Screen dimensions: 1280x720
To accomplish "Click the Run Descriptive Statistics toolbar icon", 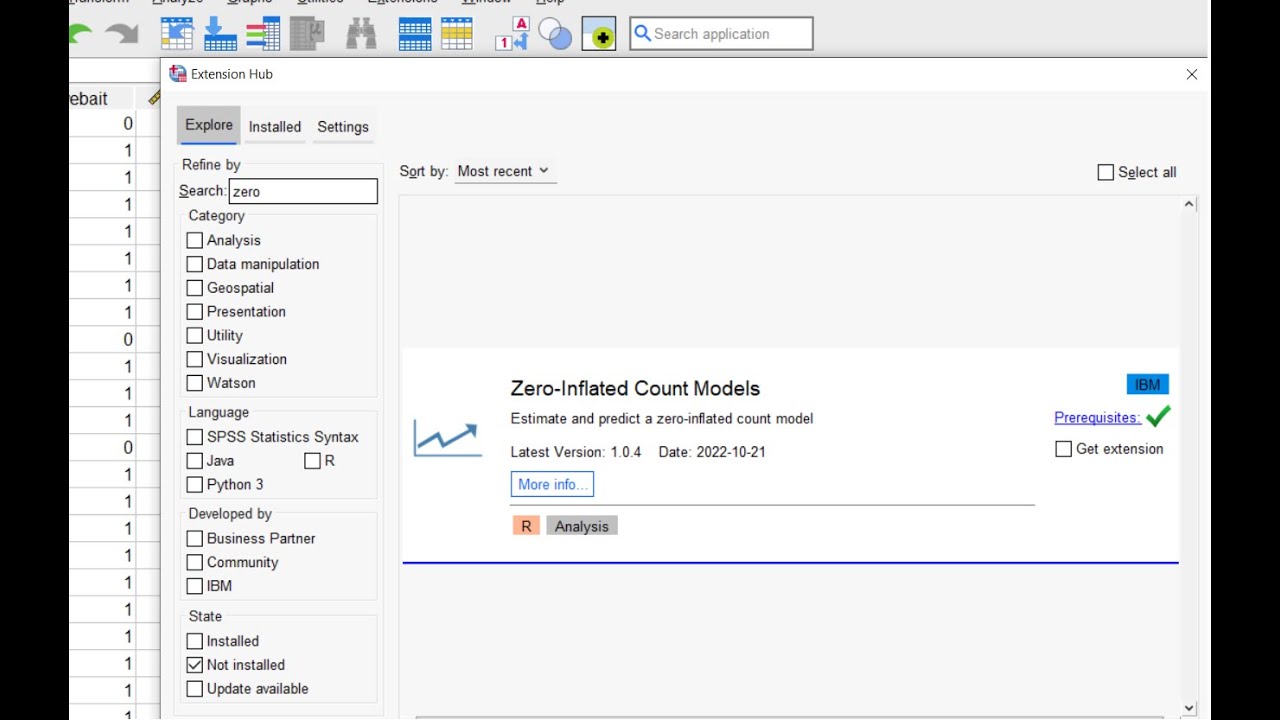I will click(307, 33).
